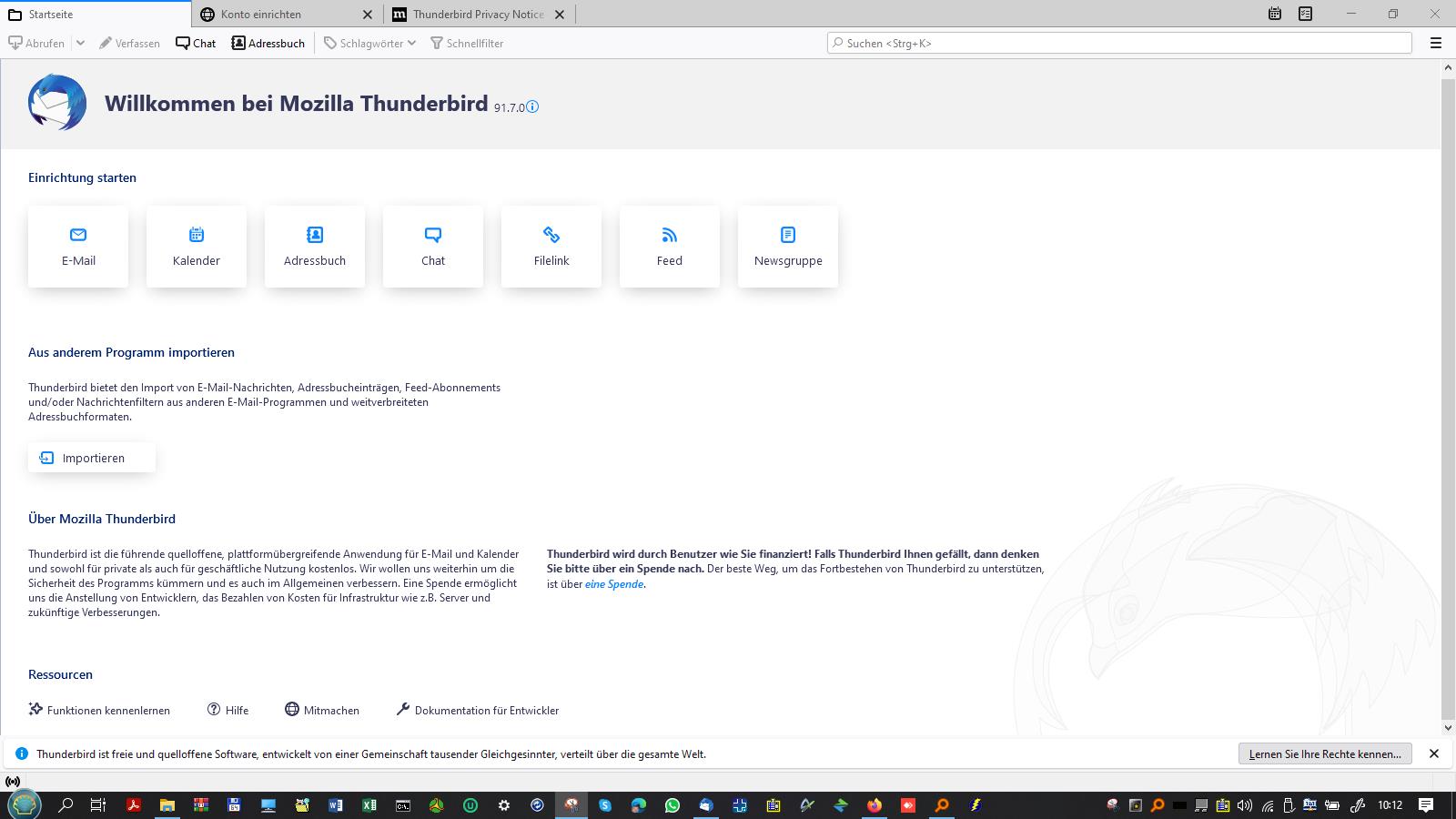Open the Calendar tab icon in title bar

click(x=1275, y=14)
